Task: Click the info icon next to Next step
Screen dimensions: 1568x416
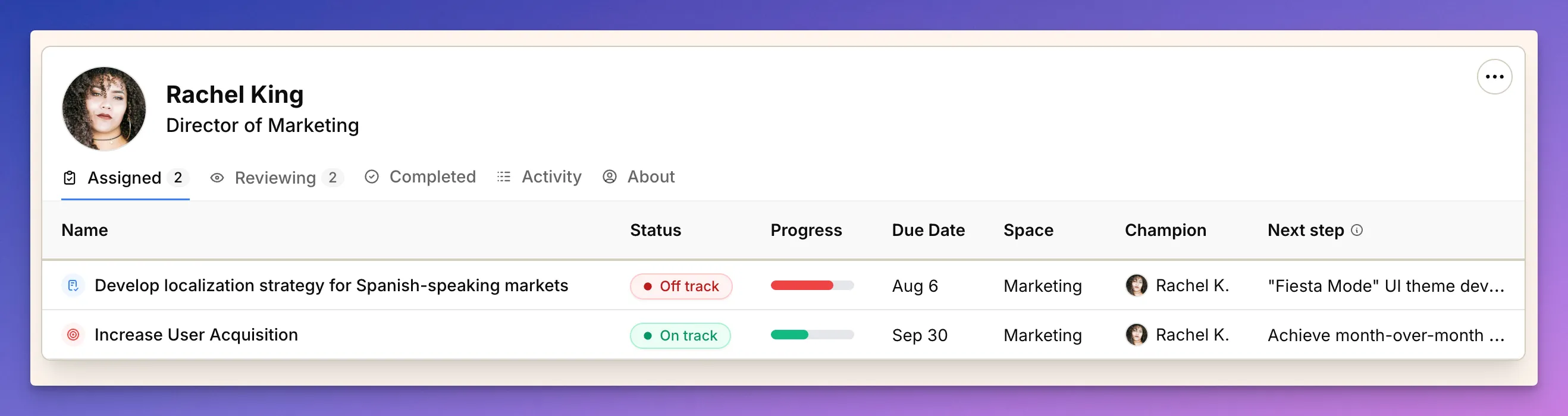Action: [1357, 231]
